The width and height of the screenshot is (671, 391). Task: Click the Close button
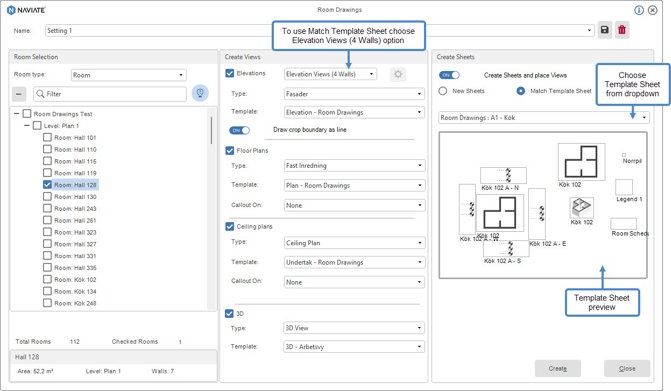click(x=627, y=368)
